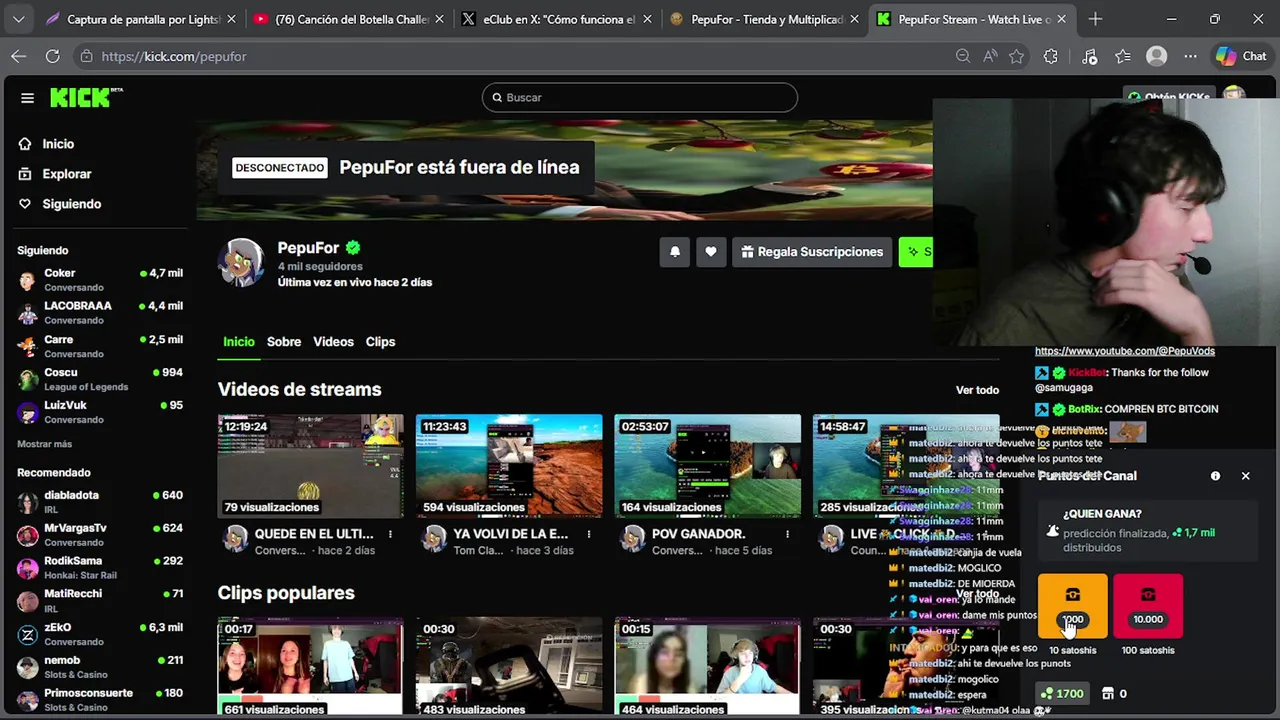Open browser profile icon
The image size is (1280, 720).
pos(1157,56)
